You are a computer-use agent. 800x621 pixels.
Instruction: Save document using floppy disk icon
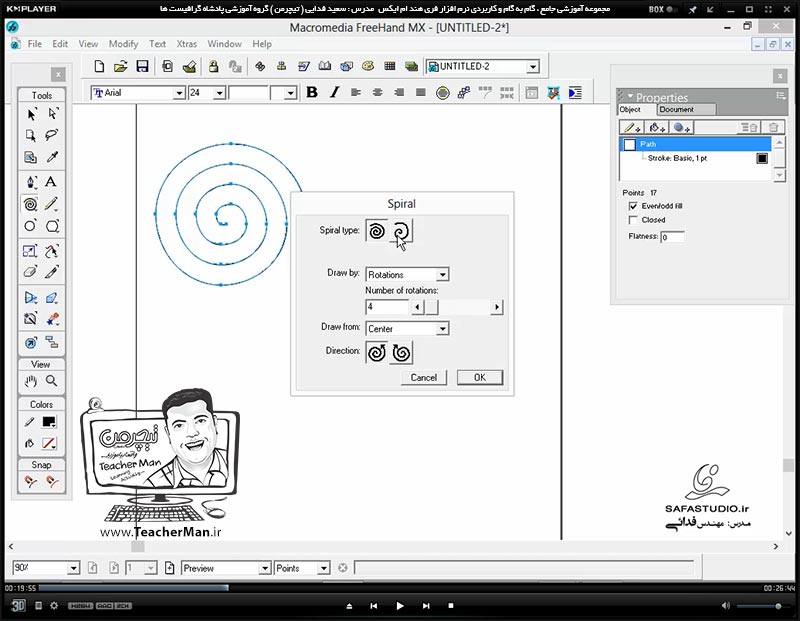(x=142, y=66)
